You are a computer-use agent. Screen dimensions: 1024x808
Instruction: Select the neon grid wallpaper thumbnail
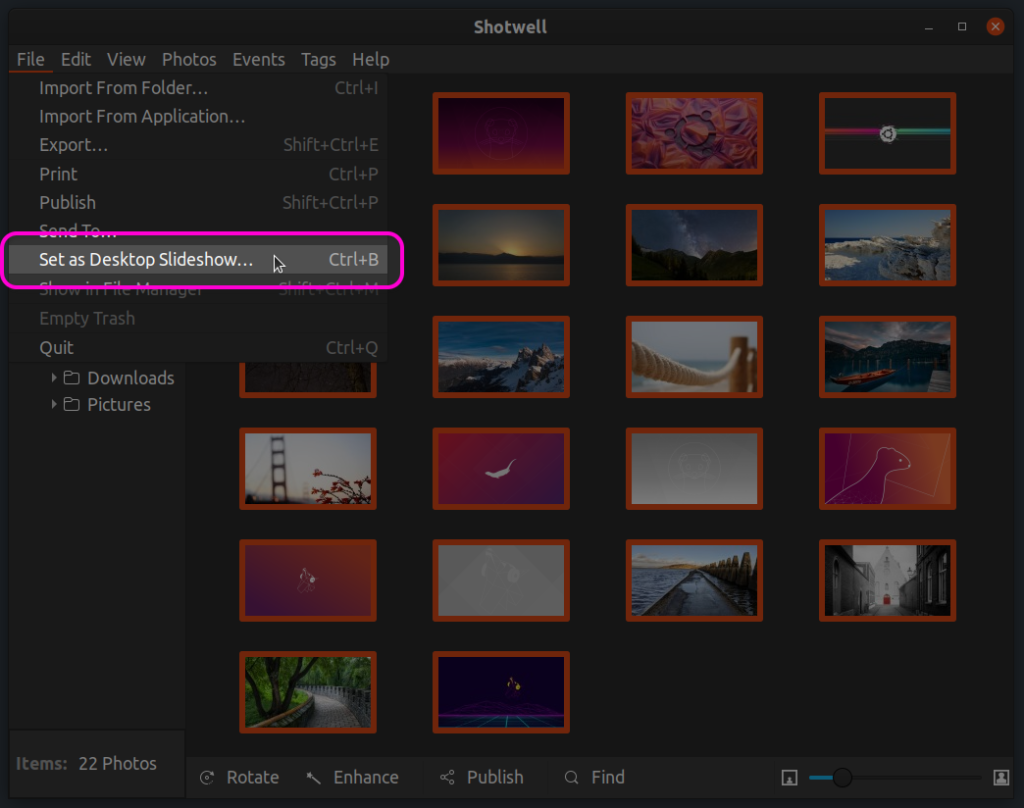(x=501, y=692)
